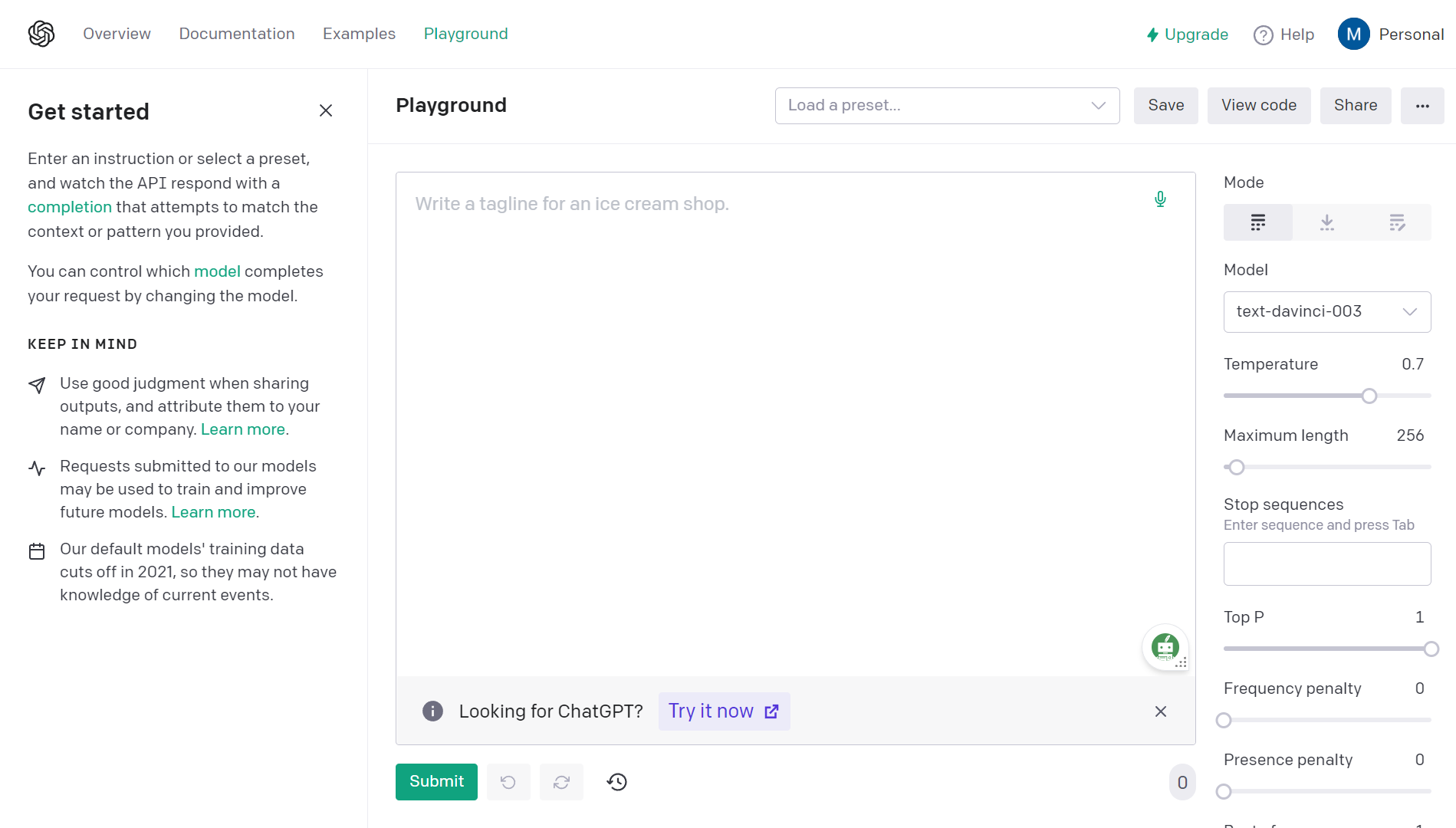Select the Complete mode icon
Screen dimensions: 1456x828
click(x=1257, y=222)
